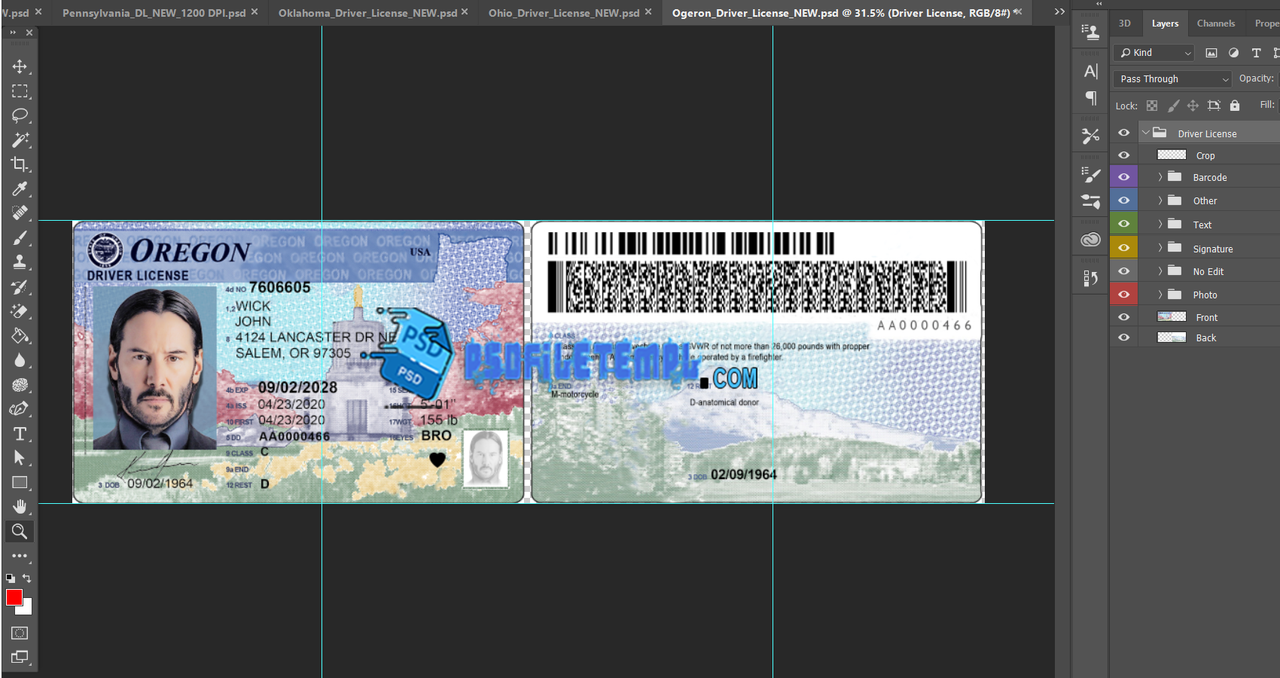Hide the Crop layer

tap(1124, 155)
